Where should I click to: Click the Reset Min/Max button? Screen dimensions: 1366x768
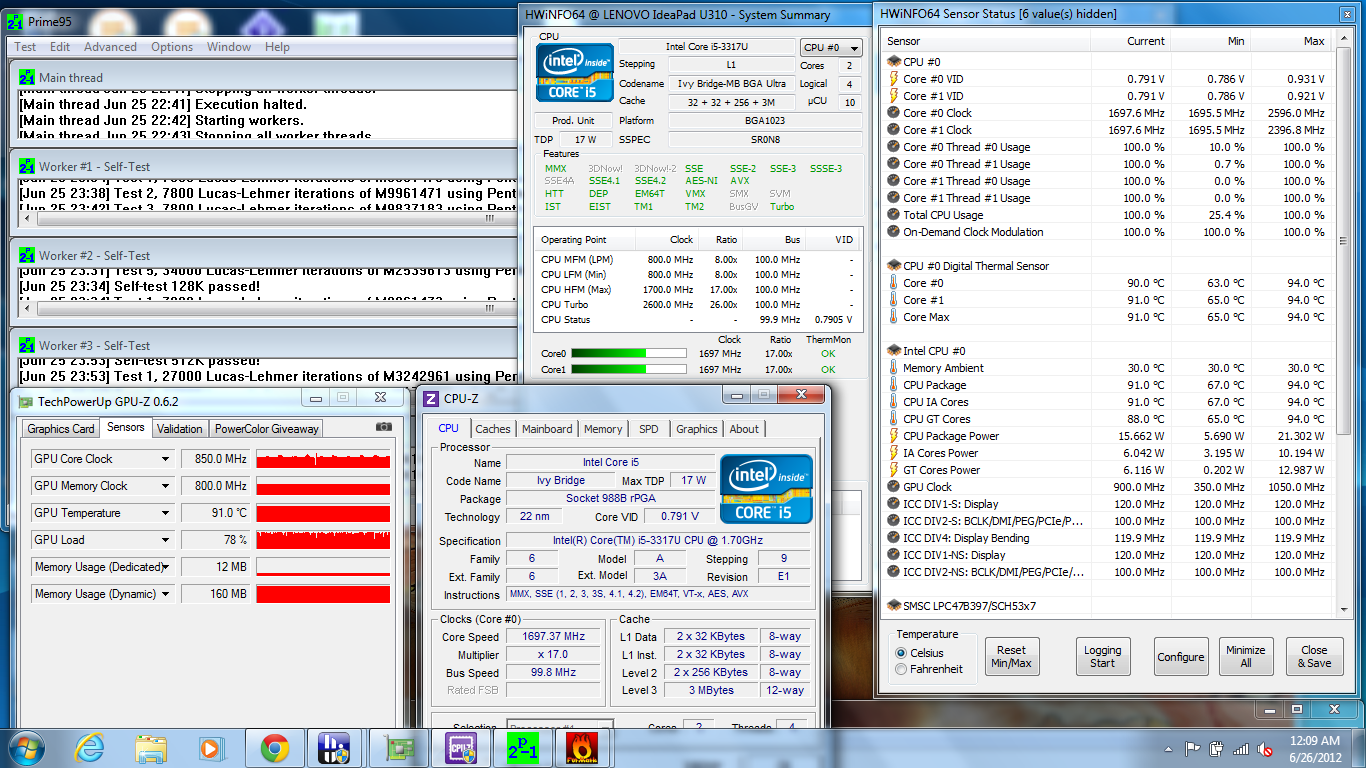click(x=1011, y=656)
